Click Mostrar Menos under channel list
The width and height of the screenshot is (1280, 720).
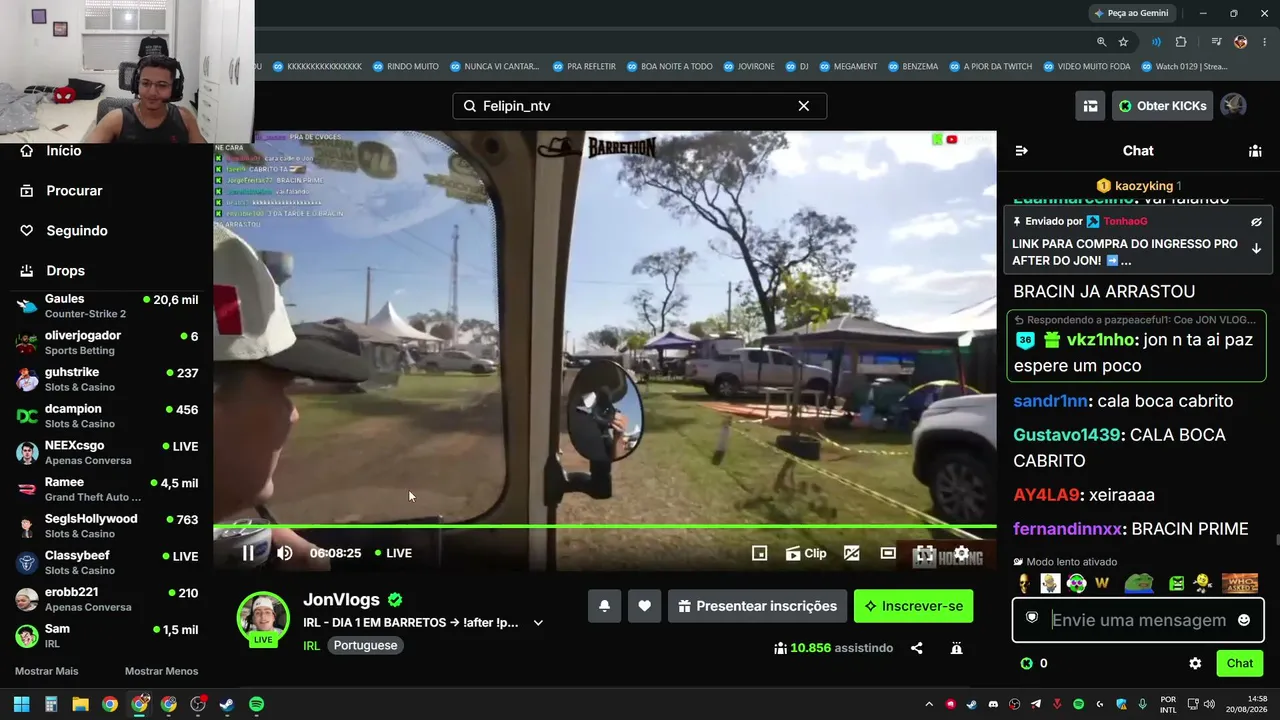tap(161, 671)
